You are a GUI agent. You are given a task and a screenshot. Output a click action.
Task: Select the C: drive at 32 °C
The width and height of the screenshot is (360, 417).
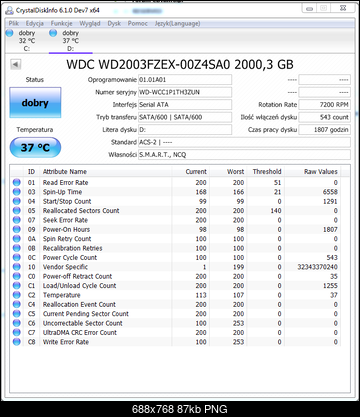[x=22, y=41]
